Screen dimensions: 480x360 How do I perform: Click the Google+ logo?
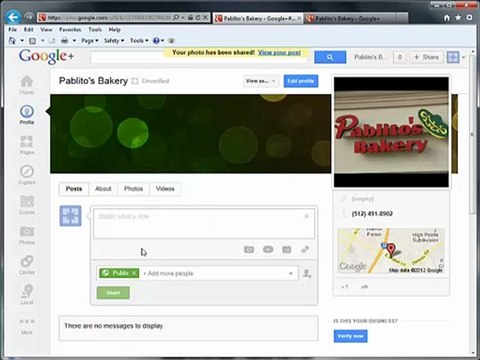point(46,56)
